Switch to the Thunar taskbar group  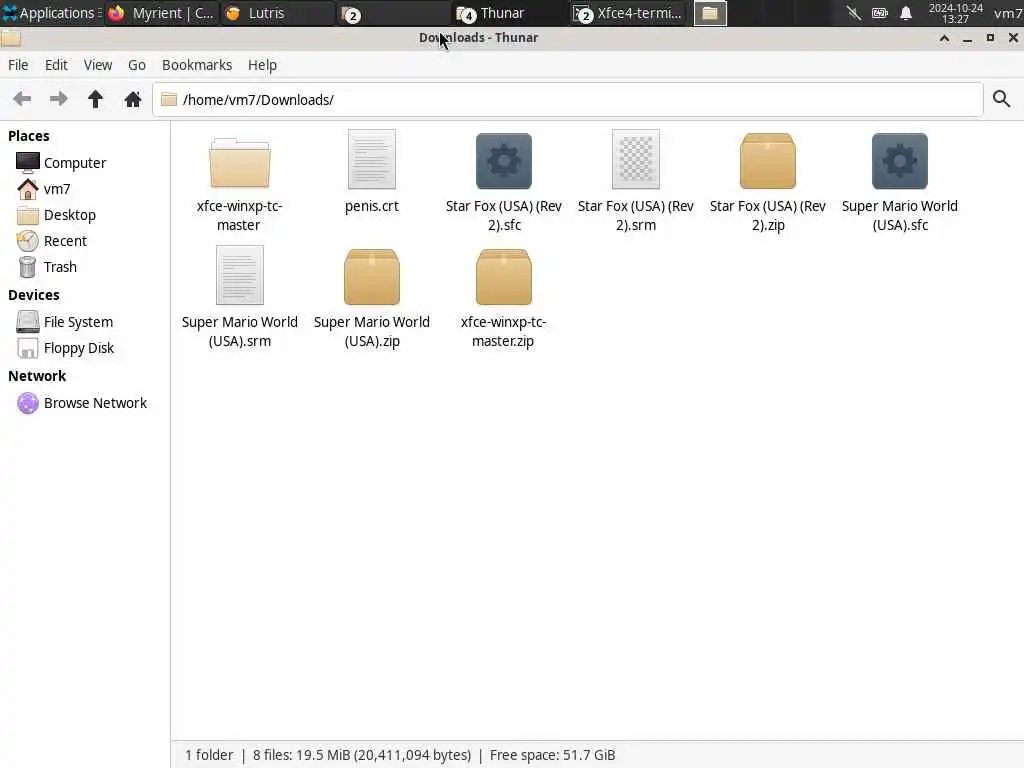pos(507,13)
